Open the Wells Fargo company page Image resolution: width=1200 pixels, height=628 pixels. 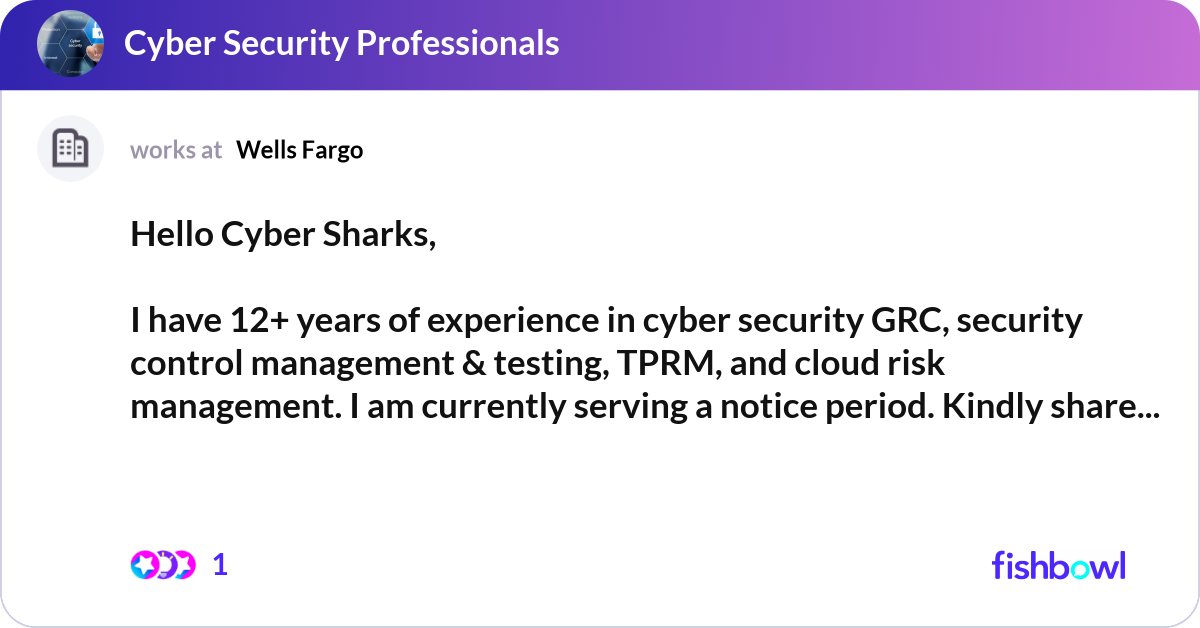pos(299,150)
